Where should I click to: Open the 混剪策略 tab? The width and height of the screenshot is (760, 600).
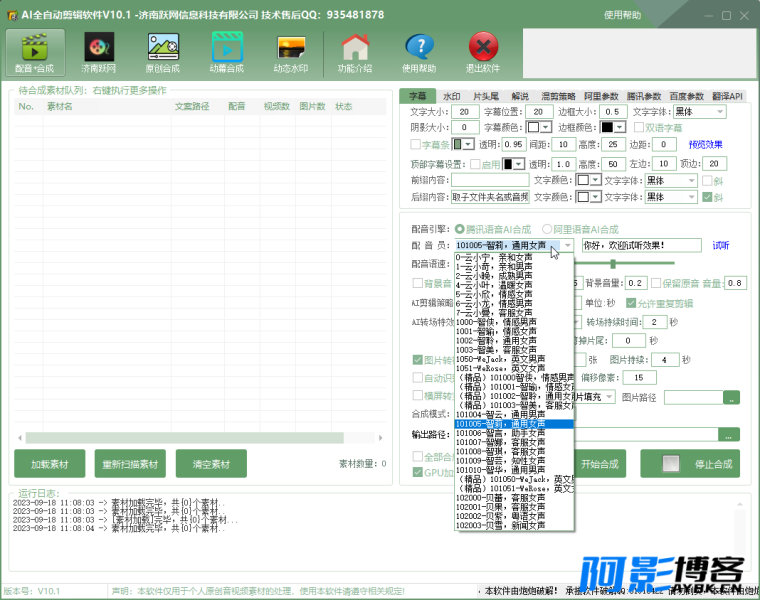click(558, 96)
